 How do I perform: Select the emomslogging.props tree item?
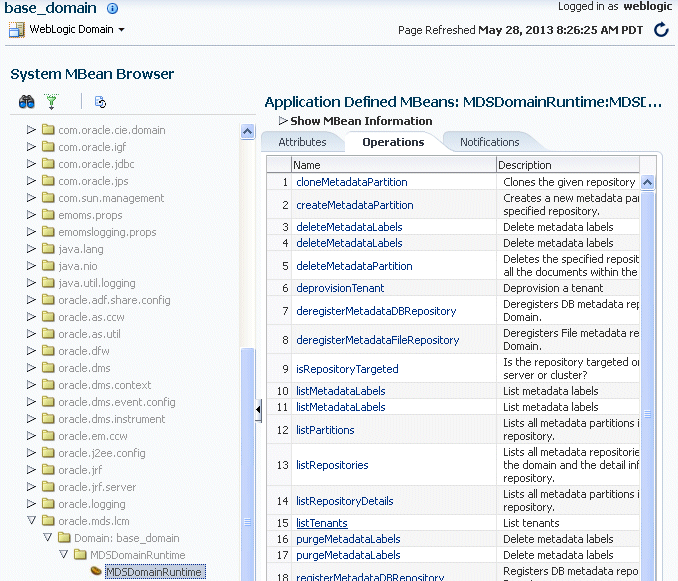pos(107,231)
